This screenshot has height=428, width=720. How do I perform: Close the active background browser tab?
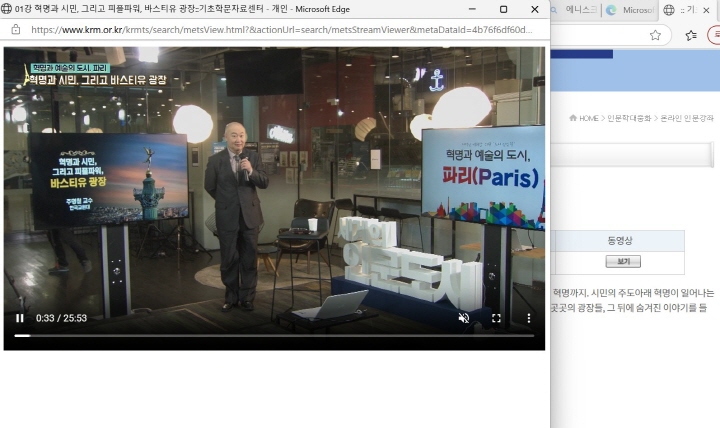pyautogui.click(x=706, y=10)
